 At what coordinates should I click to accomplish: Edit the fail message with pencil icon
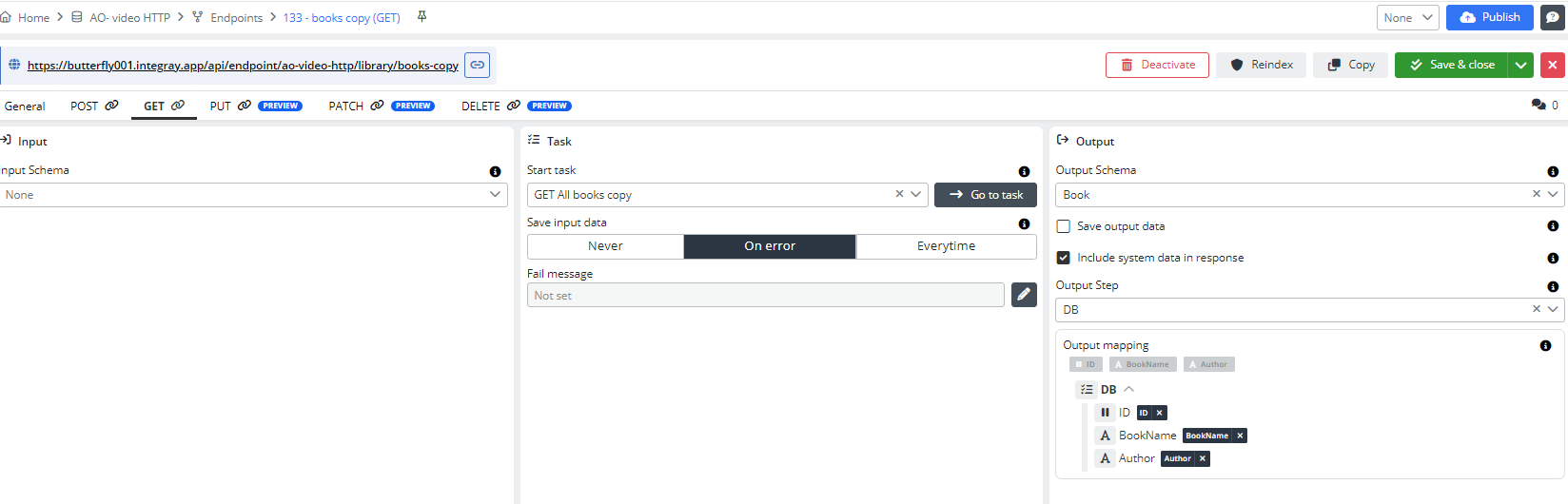[x=1024, y=295]
